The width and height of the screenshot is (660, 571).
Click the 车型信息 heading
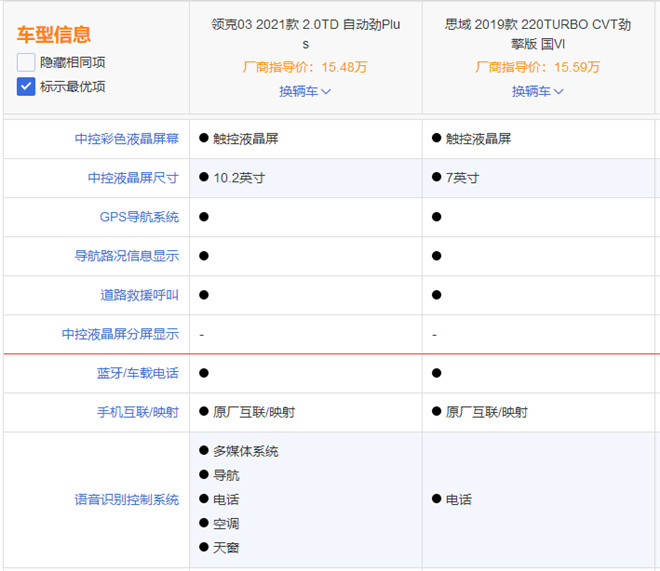pyautogui.click(x=53, y=35)
